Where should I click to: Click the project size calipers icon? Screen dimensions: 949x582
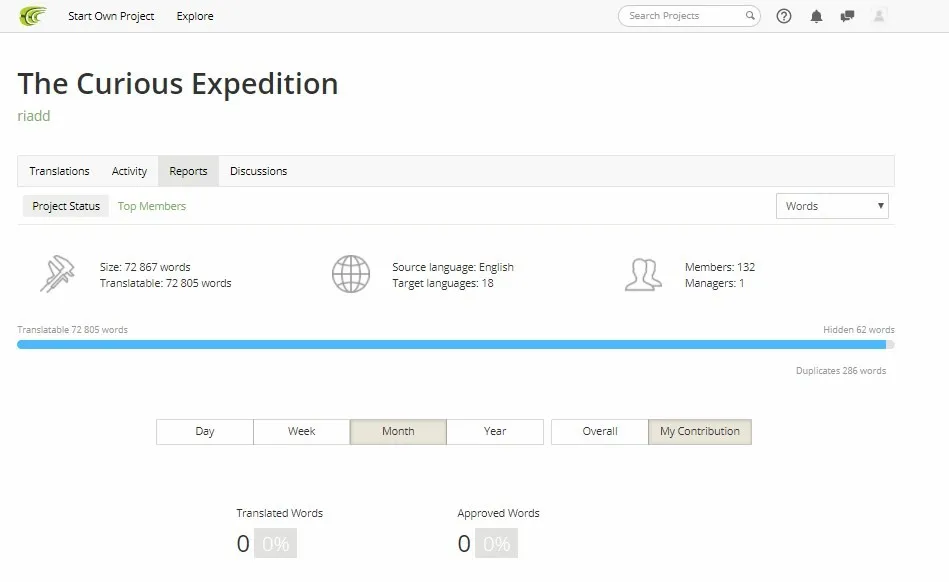click(57, 274)
